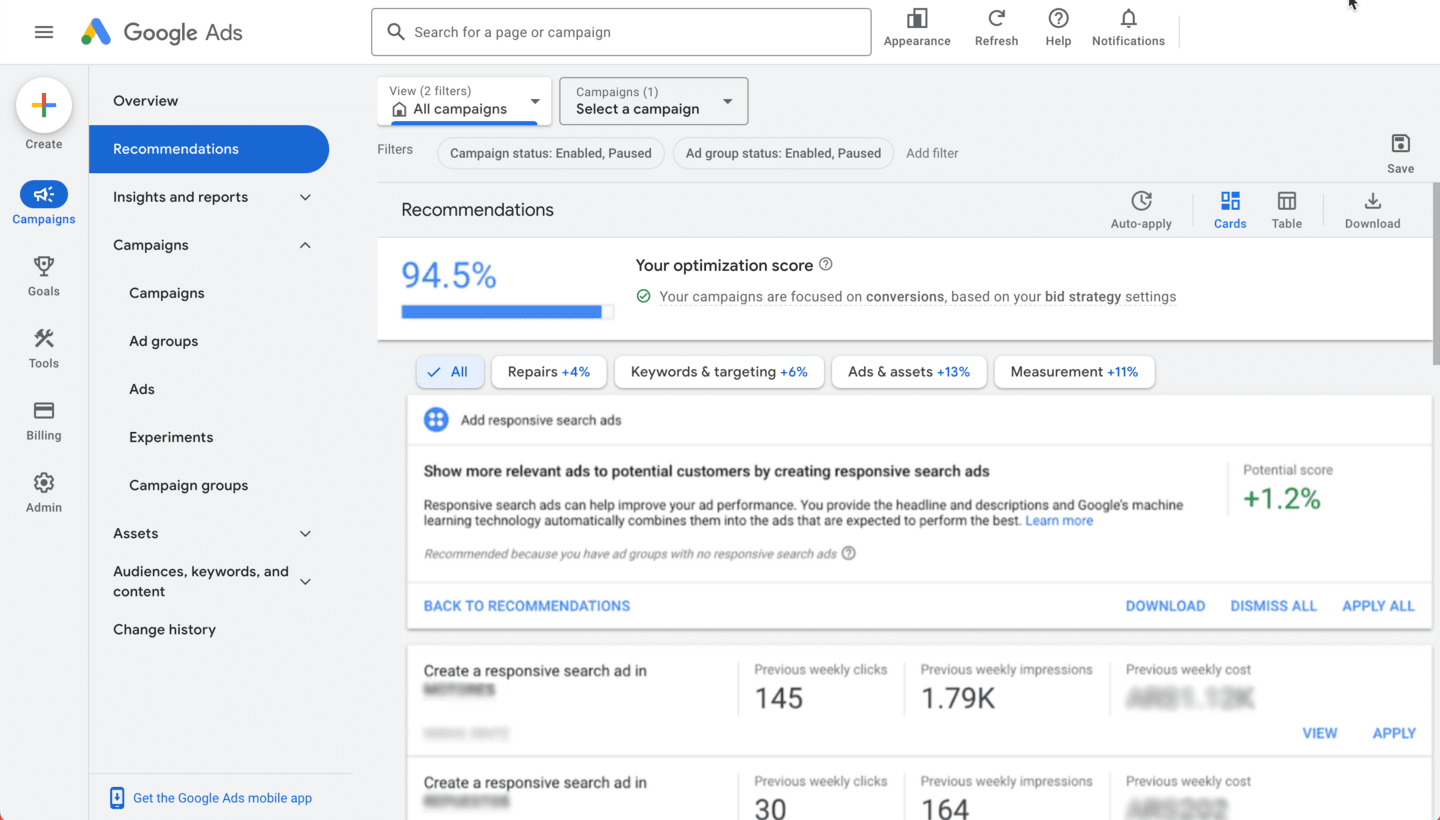The height and width of the screenshot is (820, 1440).
Task: Click APPLY on 145 clicks row
Action: click(x=1394, y=733)
